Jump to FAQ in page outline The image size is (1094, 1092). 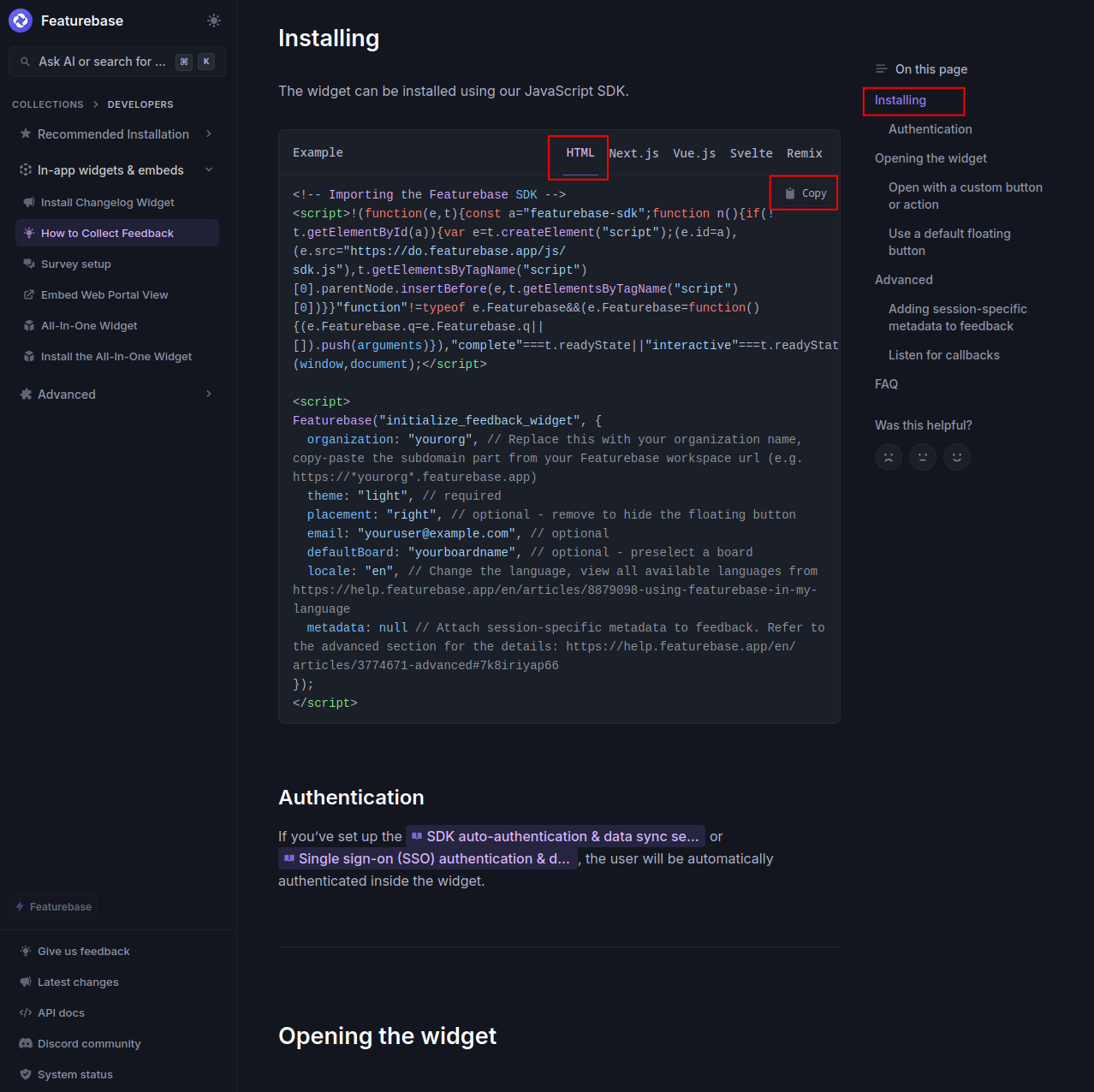[x=886, y=384]
